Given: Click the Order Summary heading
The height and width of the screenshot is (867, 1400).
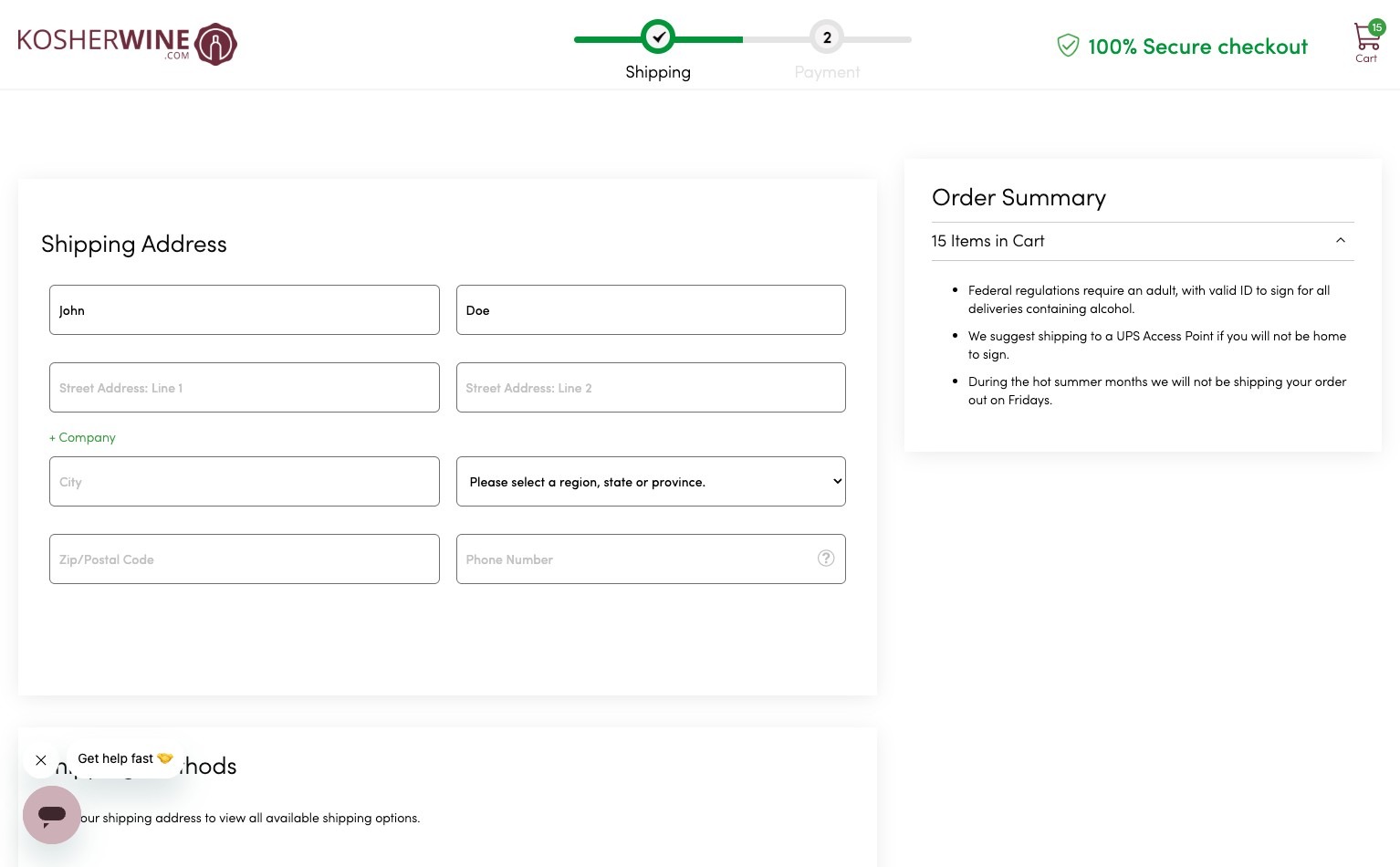Looking at the screenshot, I should click(x=1019, y=197).
